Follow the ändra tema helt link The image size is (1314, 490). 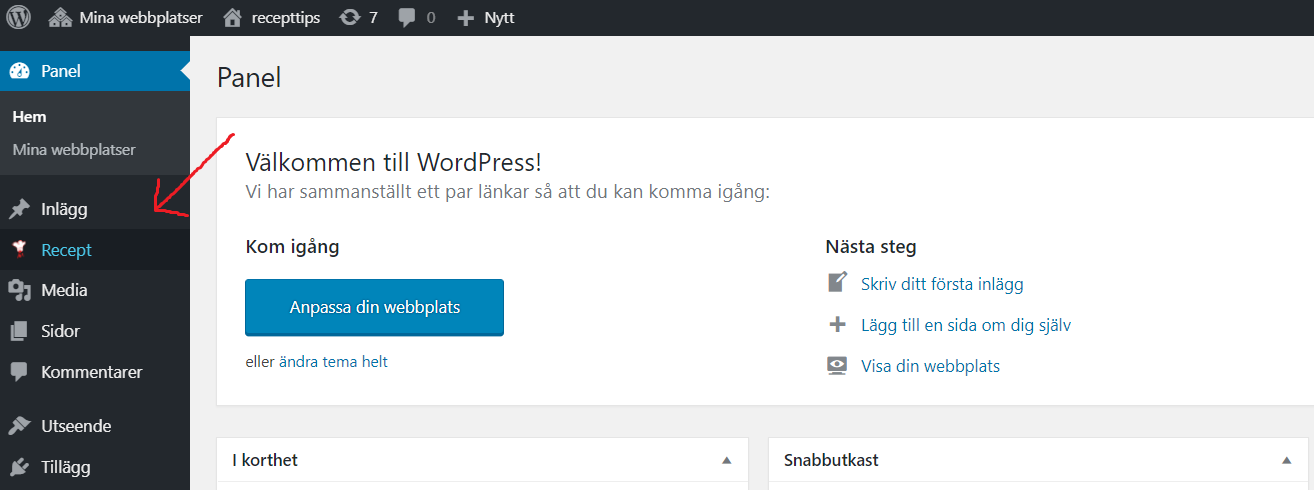[333, 362]
